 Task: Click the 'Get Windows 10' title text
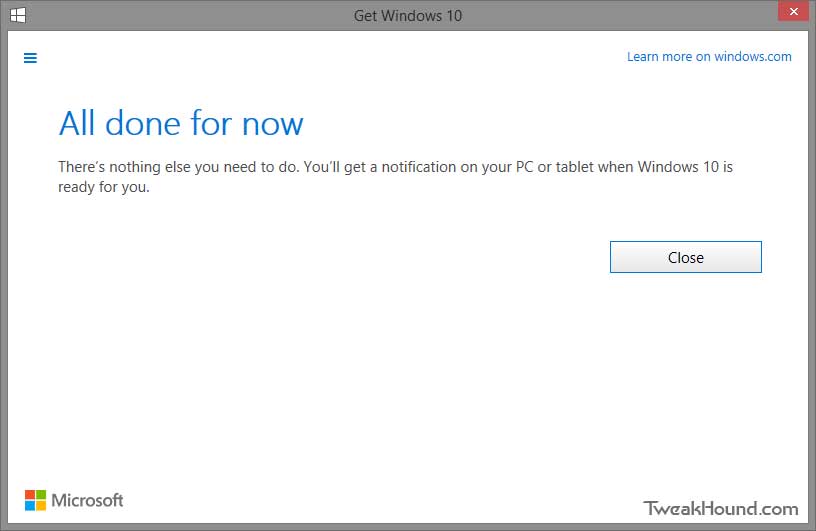pyautogui.click(x=407, y=16)
